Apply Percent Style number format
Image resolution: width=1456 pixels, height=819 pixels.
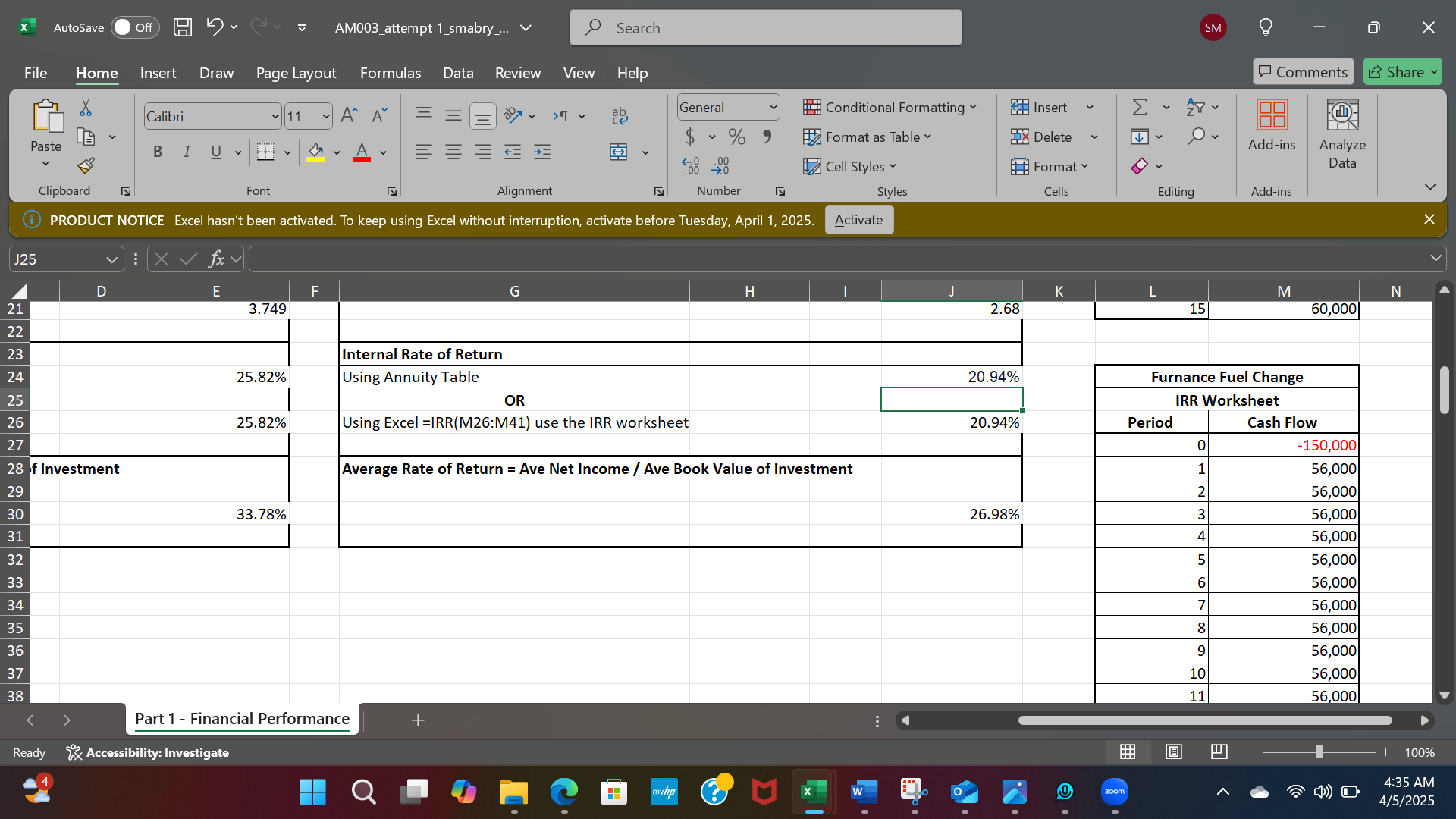click(x=735, y=137)
